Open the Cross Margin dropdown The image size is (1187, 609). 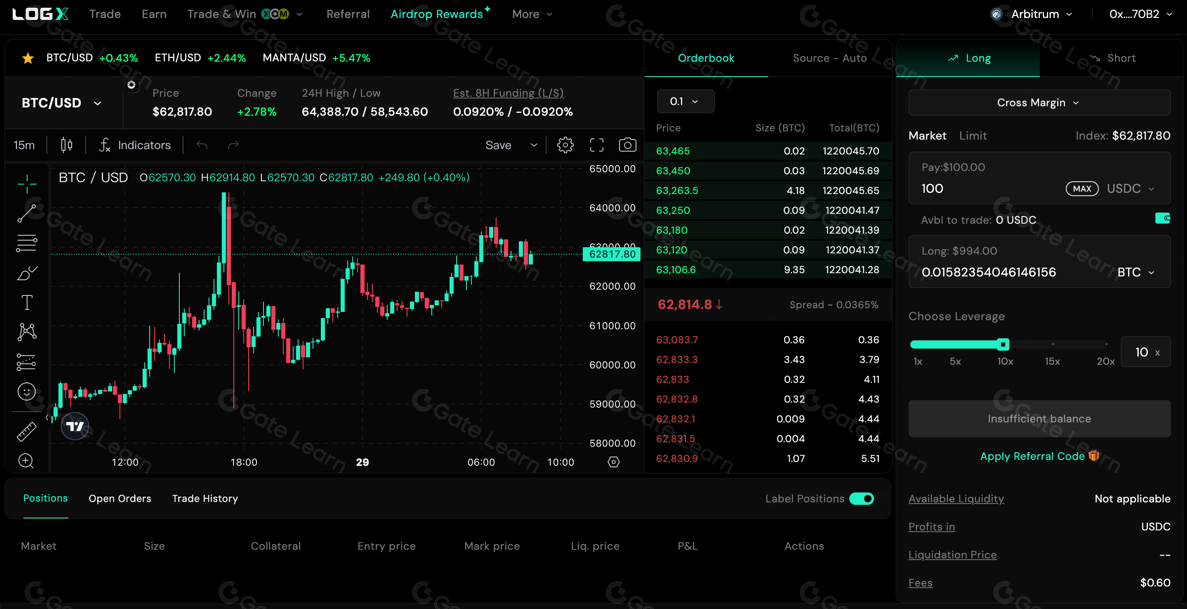(x=1039, y=103)
